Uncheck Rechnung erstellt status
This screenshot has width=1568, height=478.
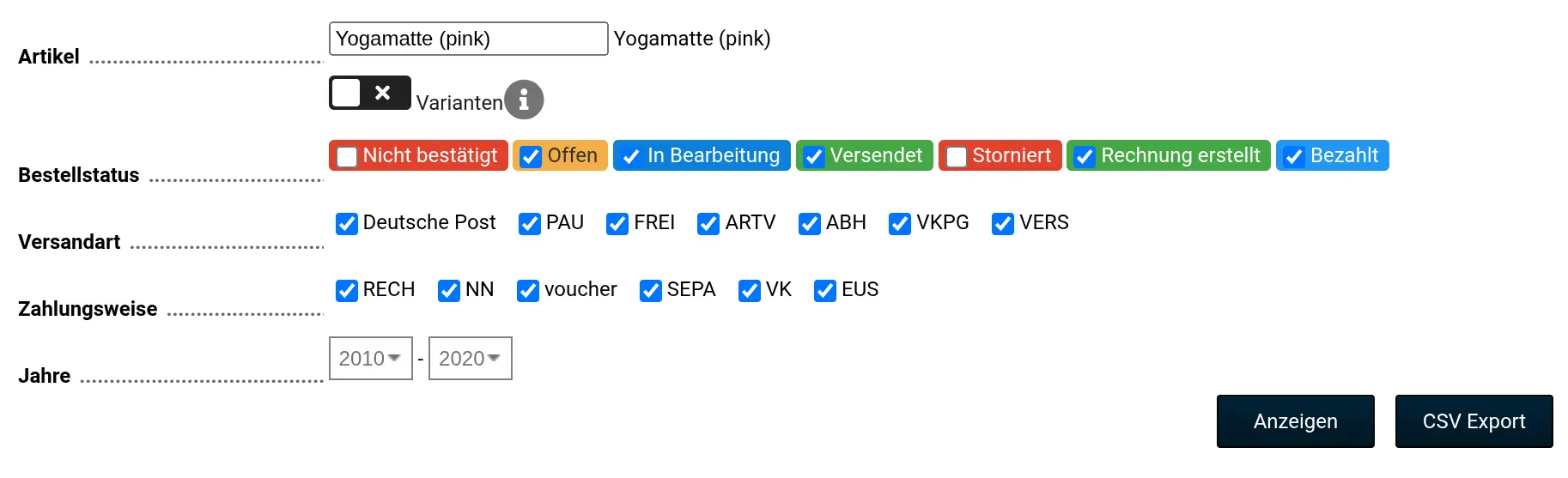pos(1085,157)
